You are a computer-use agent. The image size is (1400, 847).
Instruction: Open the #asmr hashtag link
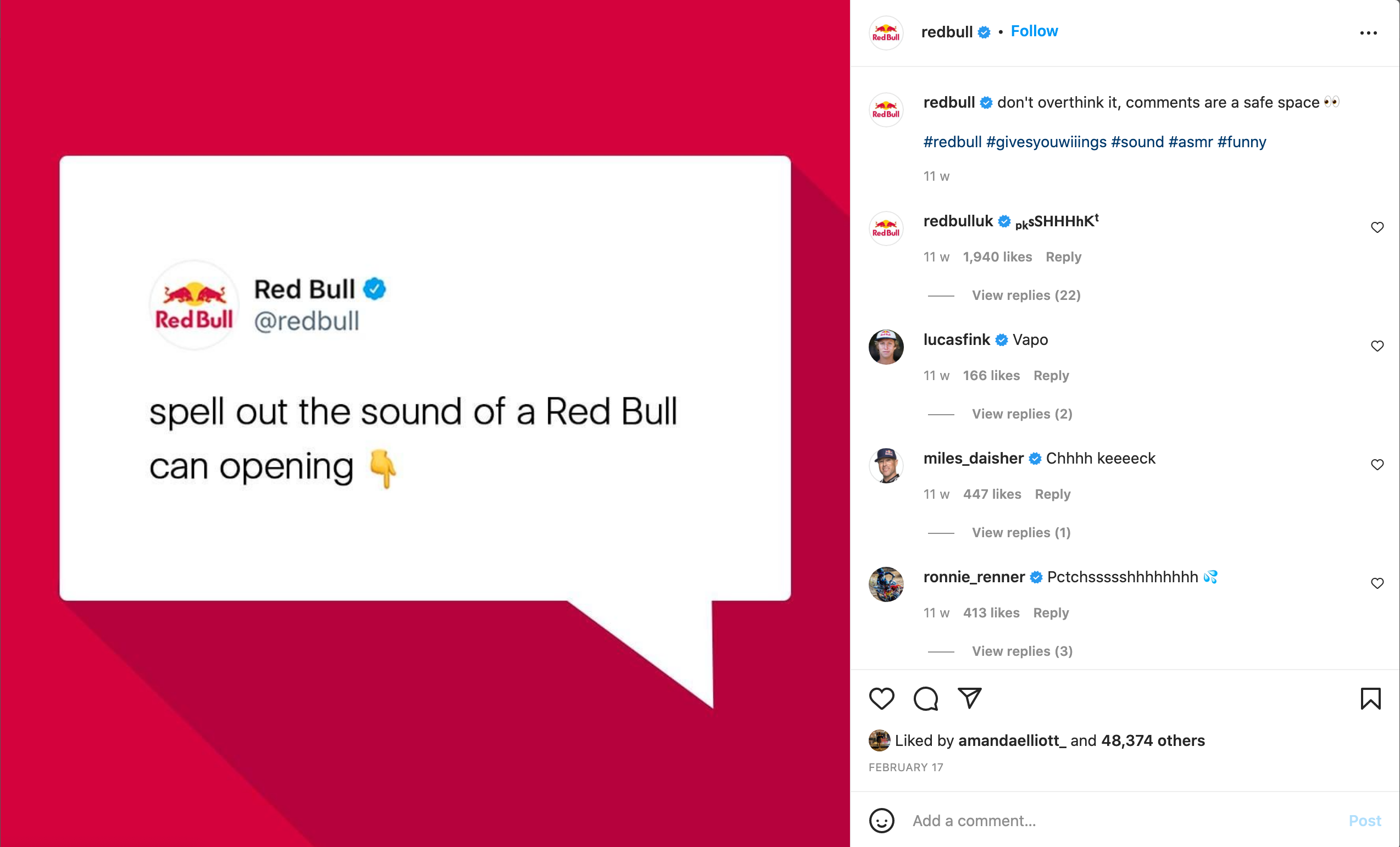tap(1190, 142)
